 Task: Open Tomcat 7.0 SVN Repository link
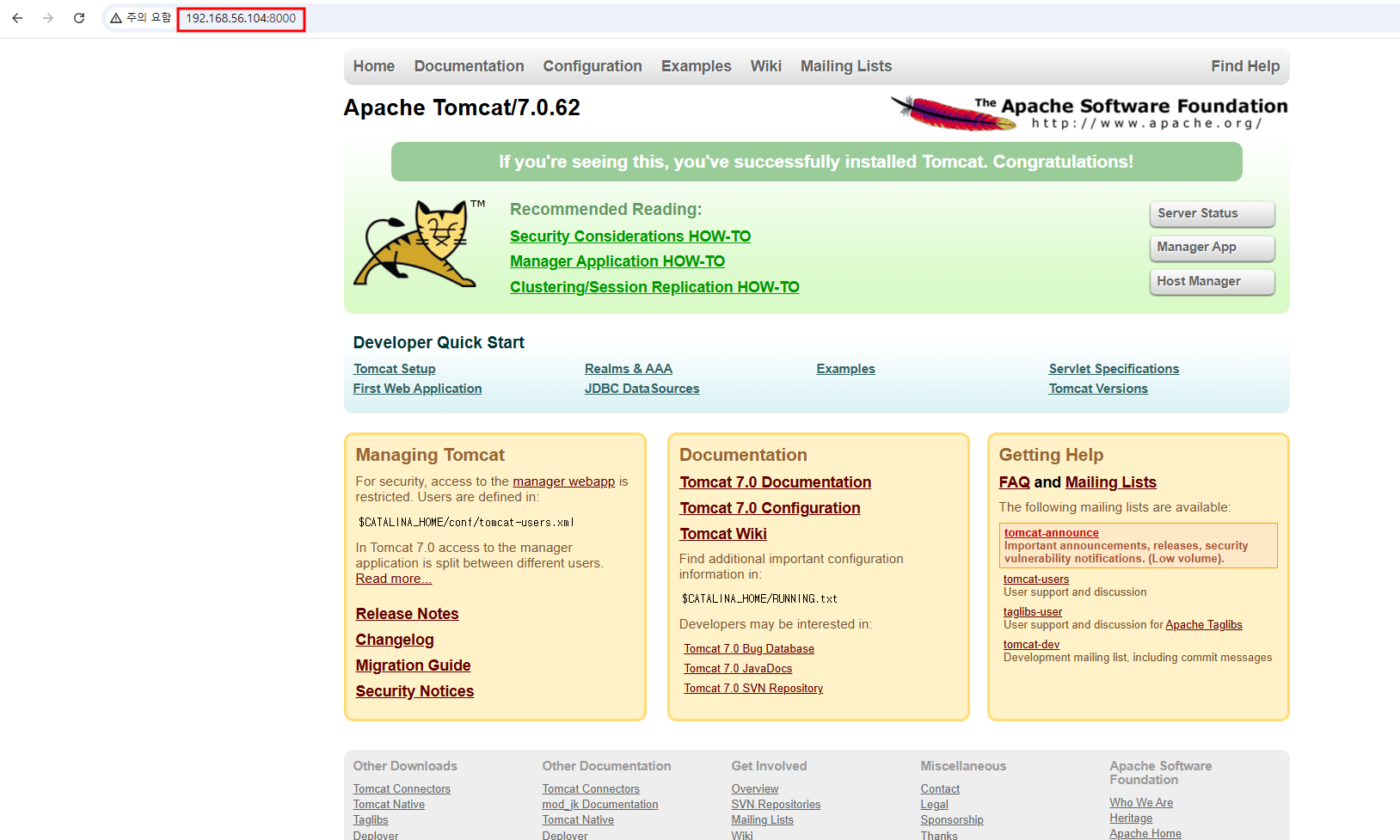coord(753,689)
